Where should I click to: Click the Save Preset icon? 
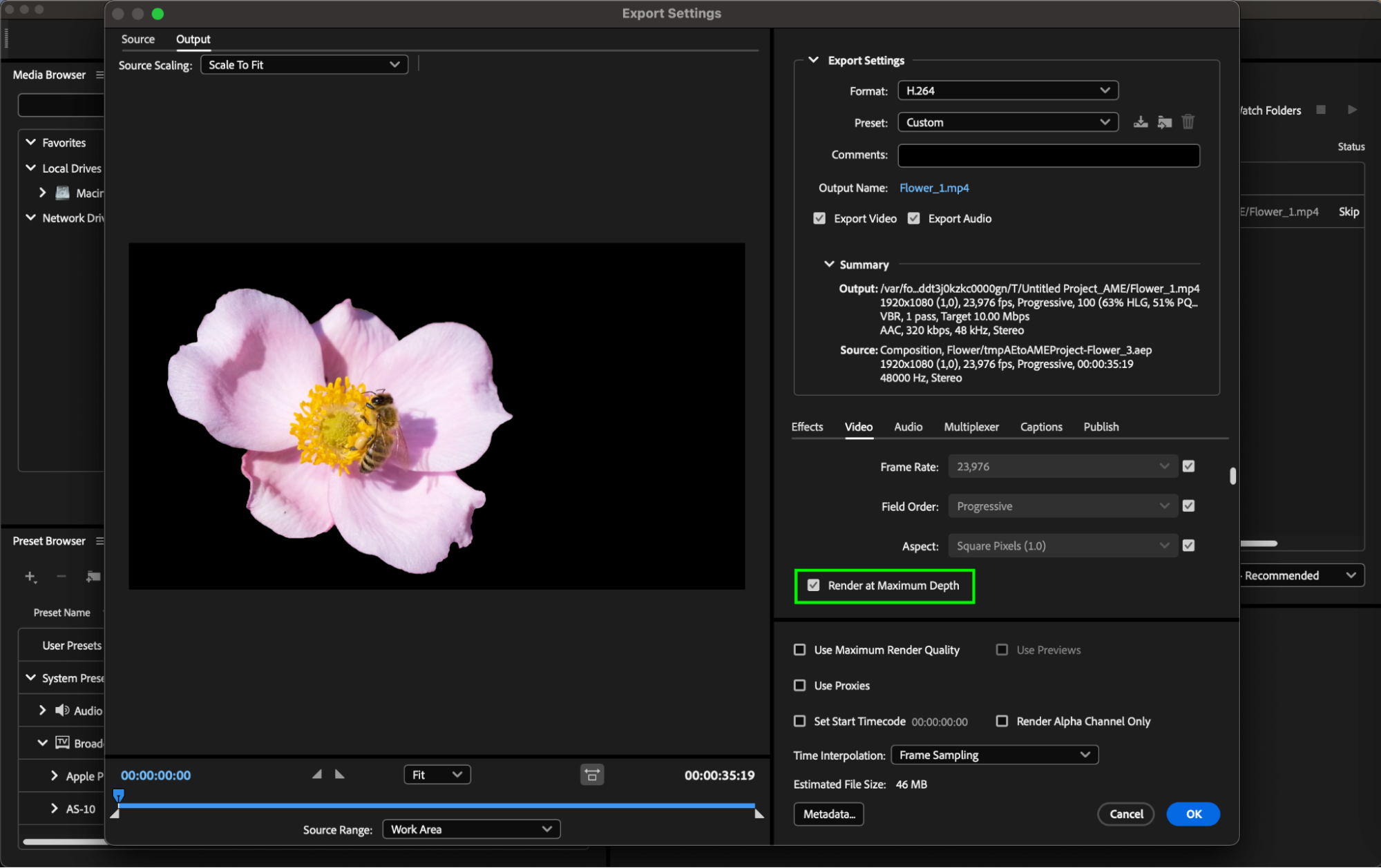tap(1141, 122)
